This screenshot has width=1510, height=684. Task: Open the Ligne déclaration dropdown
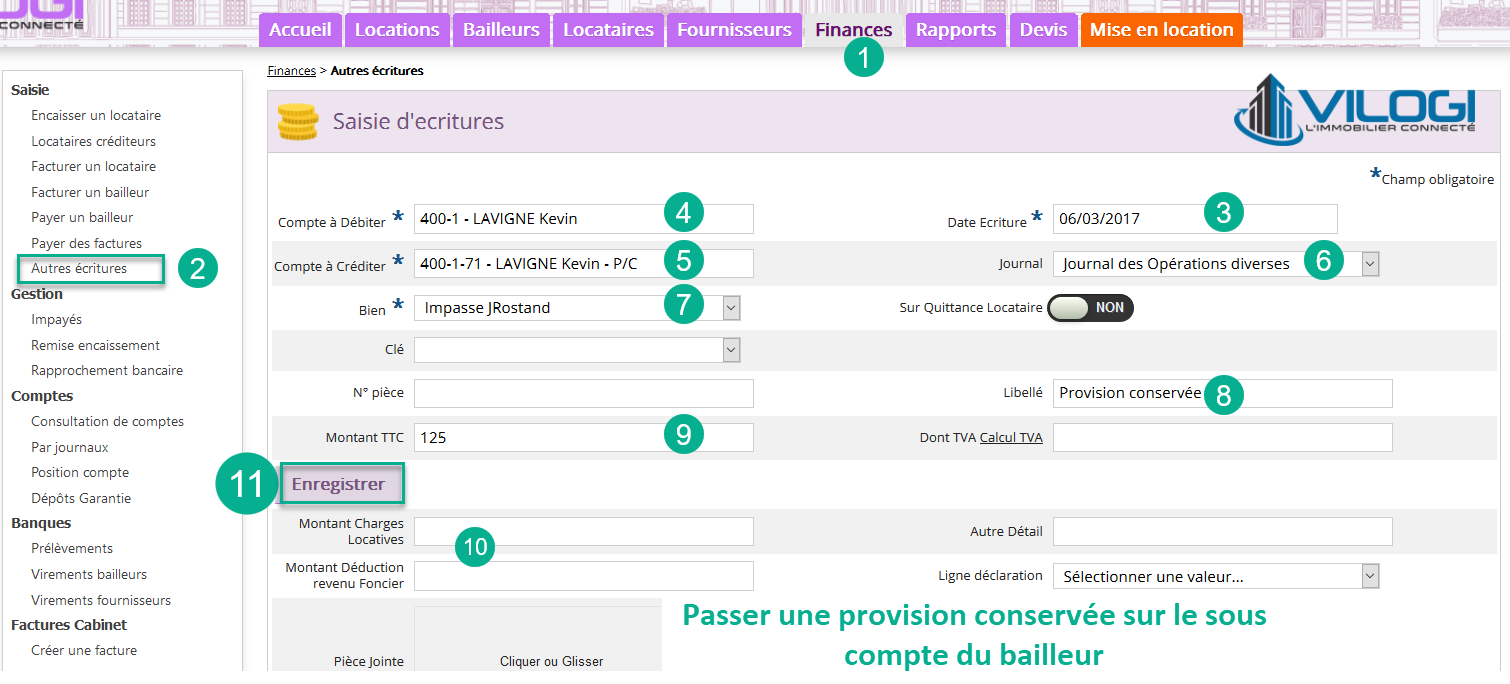(x=1216, y=576)
